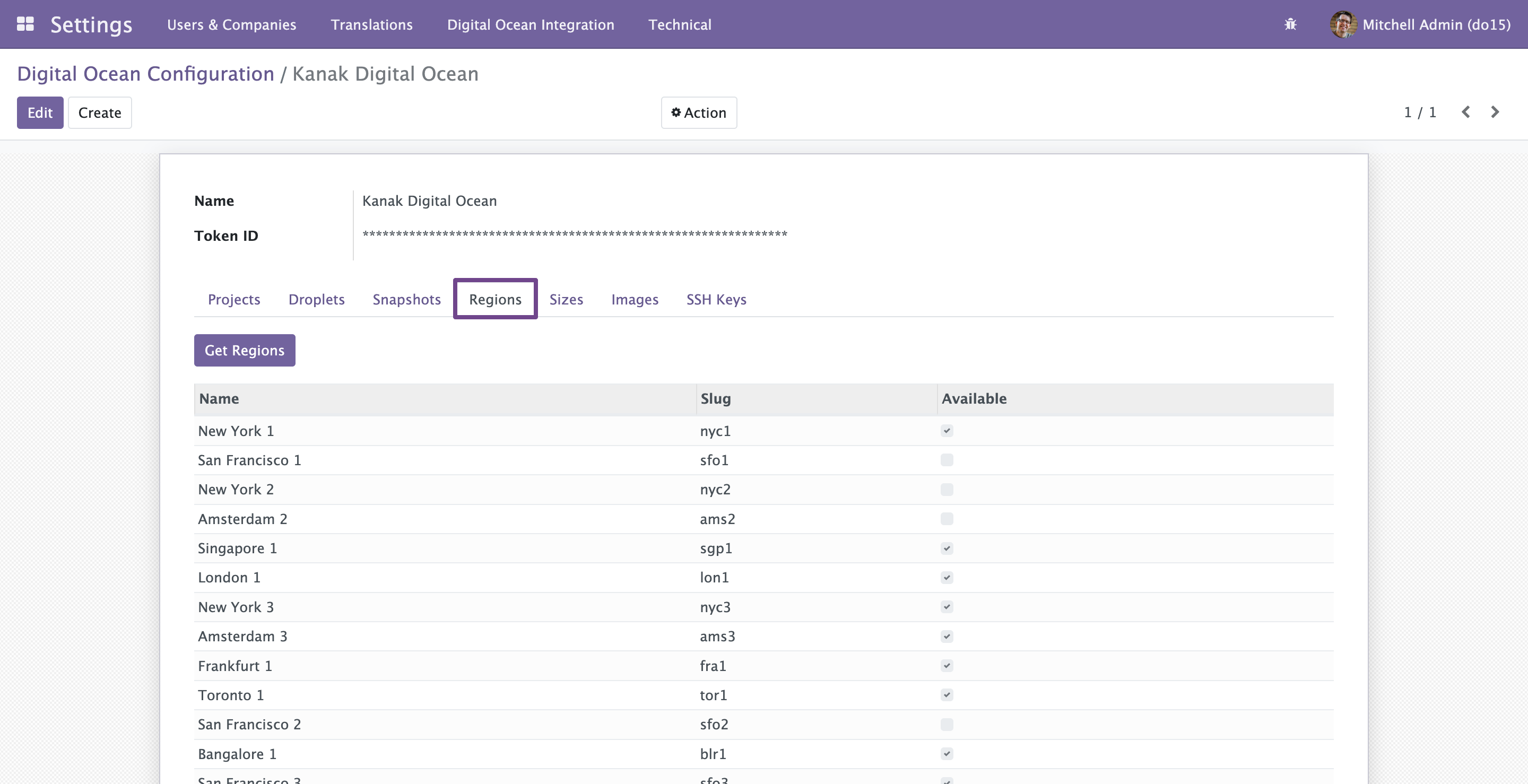Sort by the Available column header
The height and width of the screenshot is (784, 1528).
pyautogui.click(x=1135, y=399)
